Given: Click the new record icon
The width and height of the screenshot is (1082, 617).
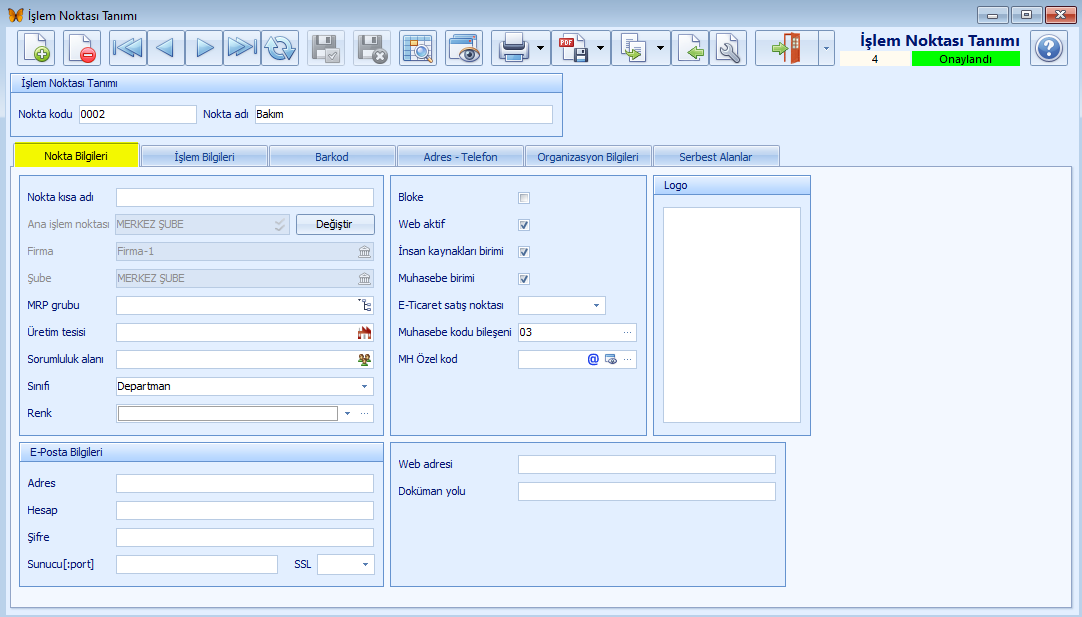Looking at the screenshot, I should [x=36, y=48].
